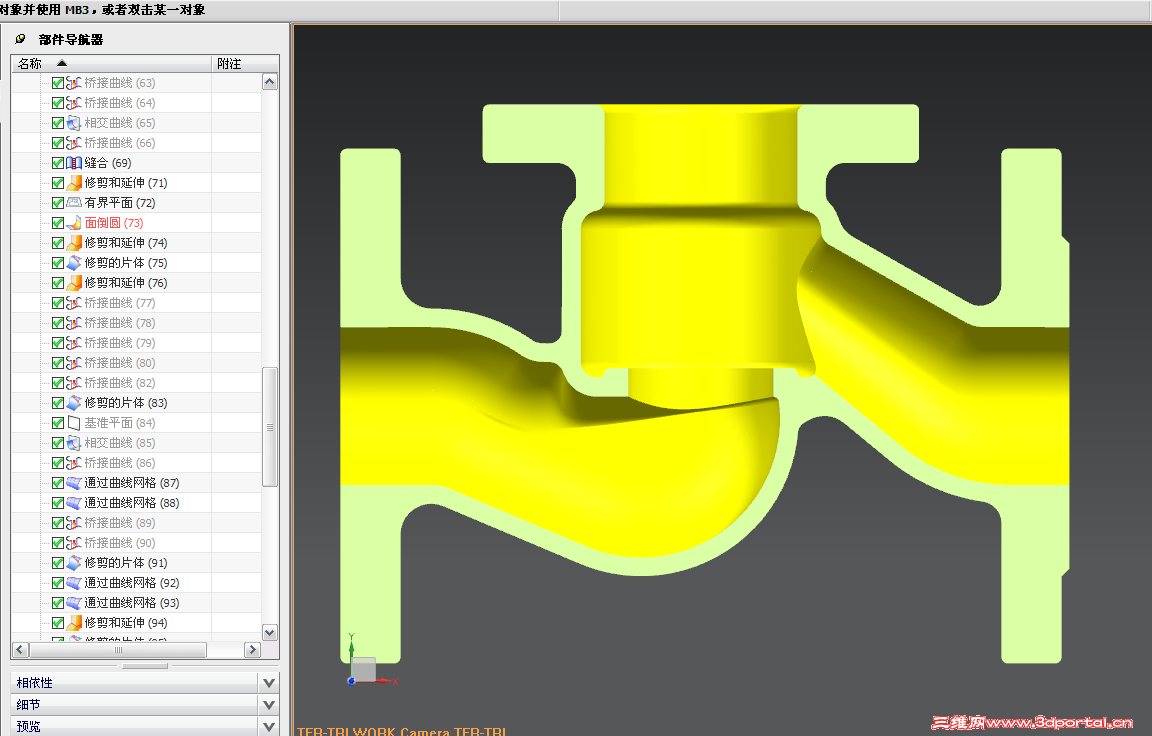Click the 桥接曲线 (66) curve icon
The image size is (1152, 736).
pos(74,142)
